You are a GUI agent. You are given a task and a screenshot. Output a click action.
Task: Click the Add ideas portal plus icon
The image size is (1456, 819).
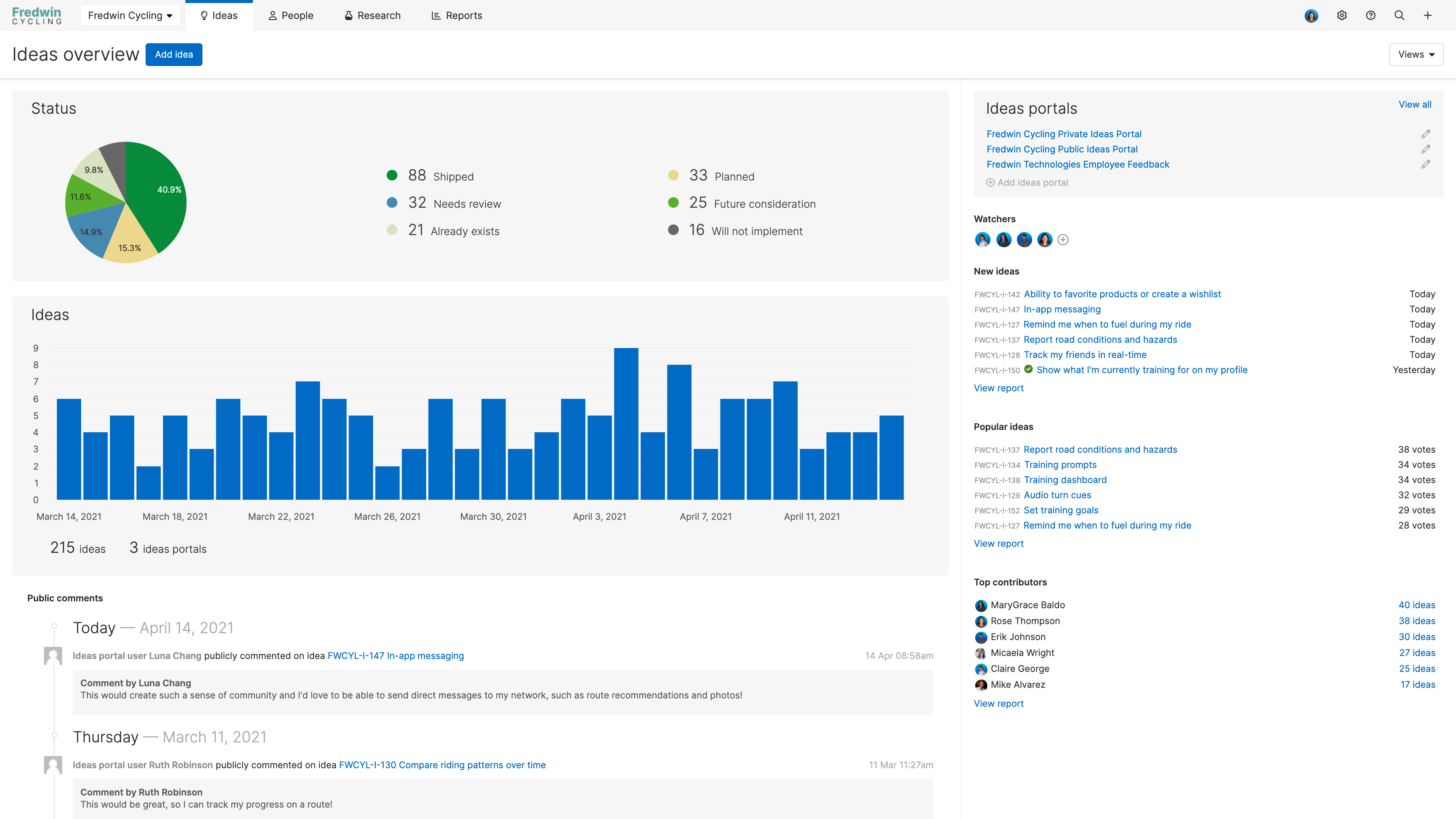pos(990,182)
